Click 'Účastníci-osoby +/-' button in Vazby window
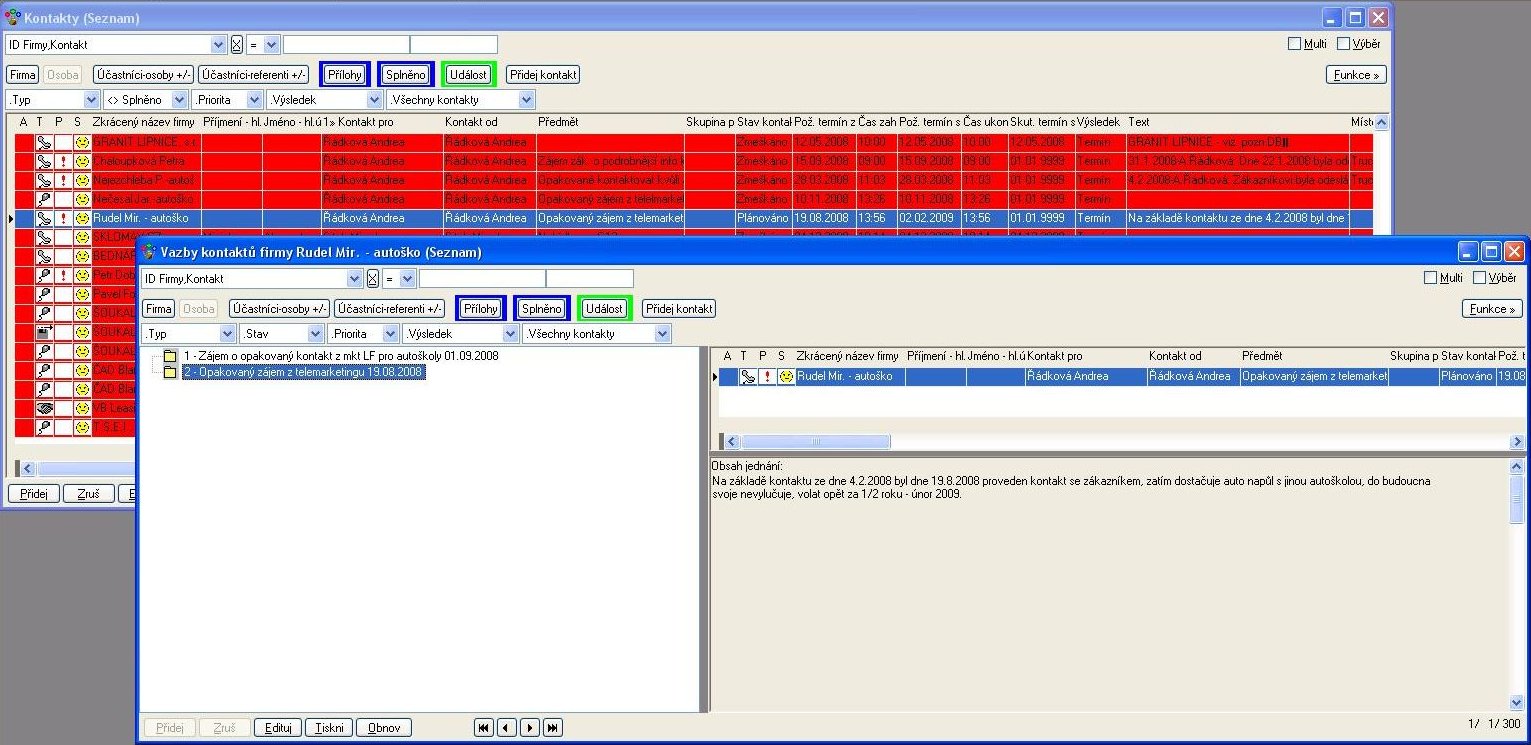1531x745 pixels. (279, 309)
